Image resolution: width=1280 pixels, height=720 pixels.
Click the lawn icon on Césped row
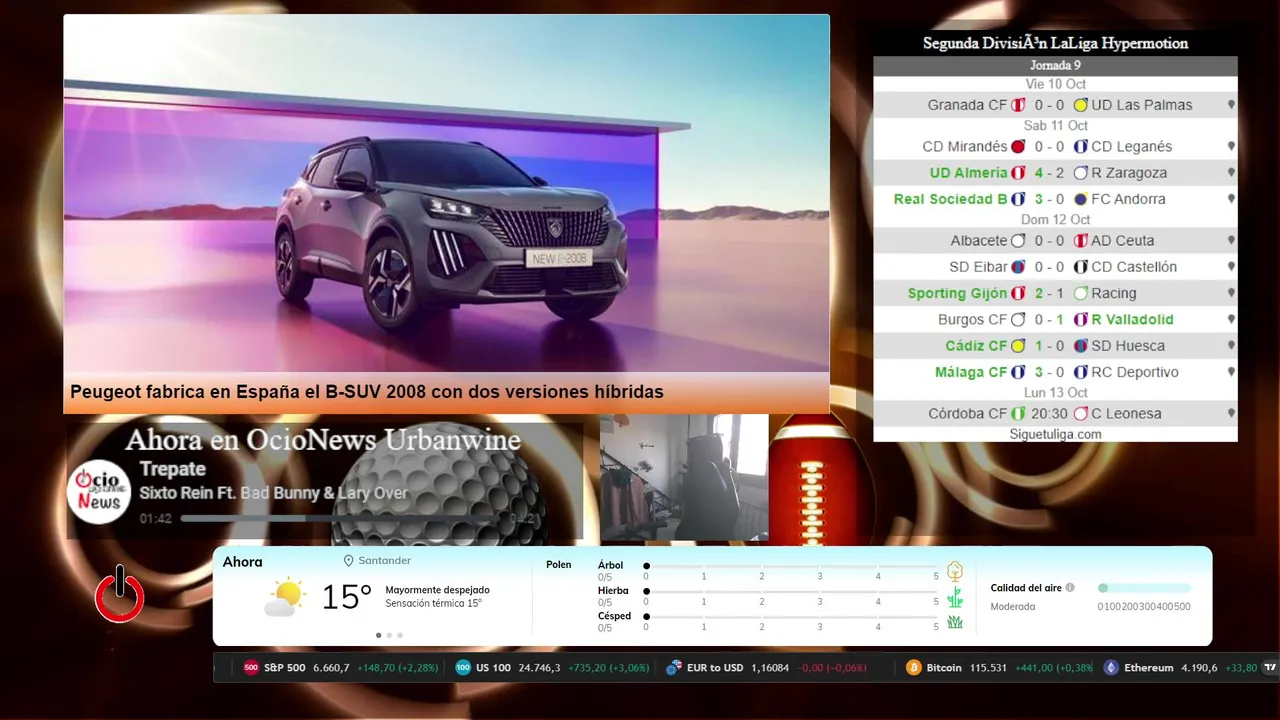(x=955, y=622)
